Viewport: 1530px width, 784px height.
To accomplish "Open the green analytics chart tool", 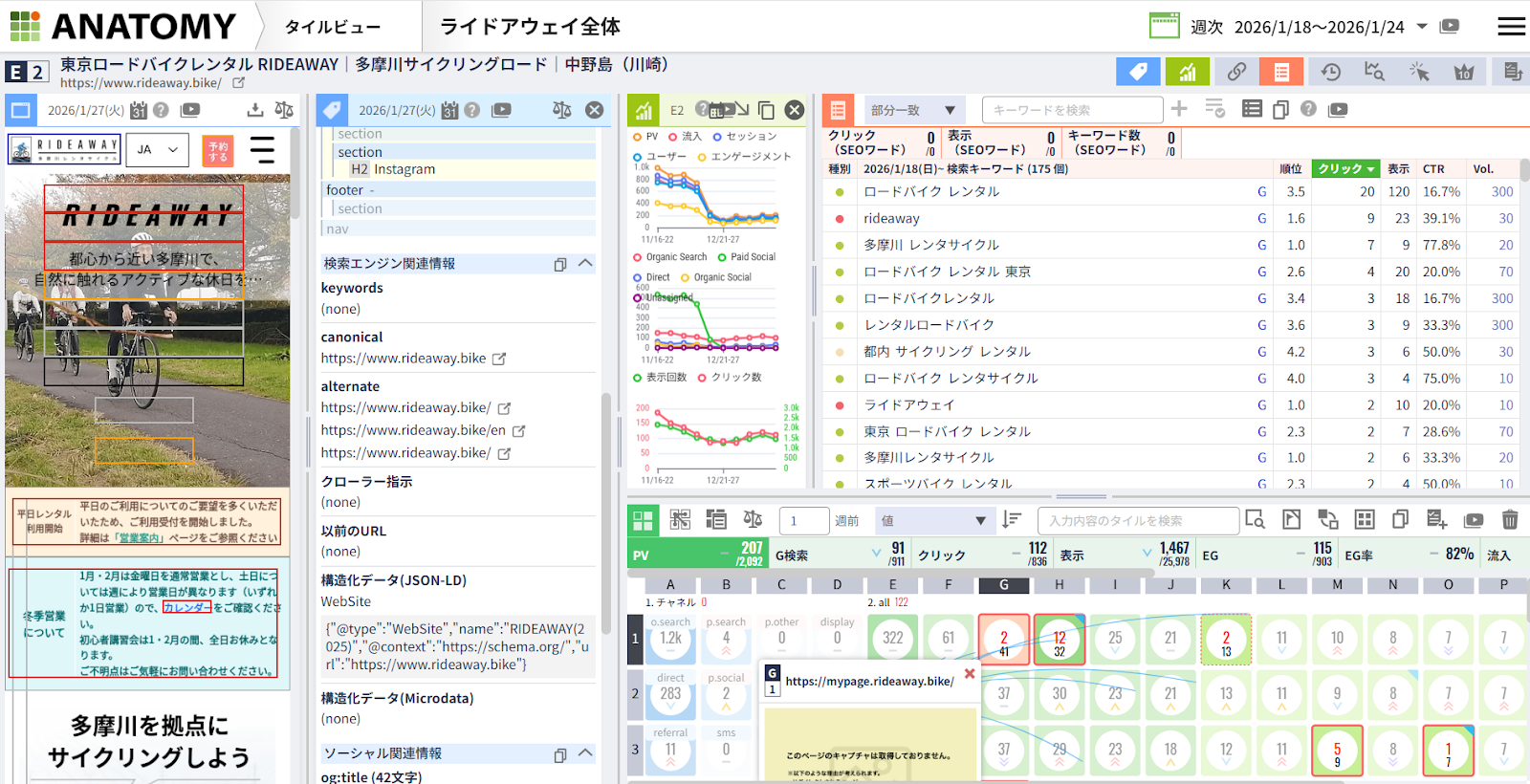I will 1187,72.
